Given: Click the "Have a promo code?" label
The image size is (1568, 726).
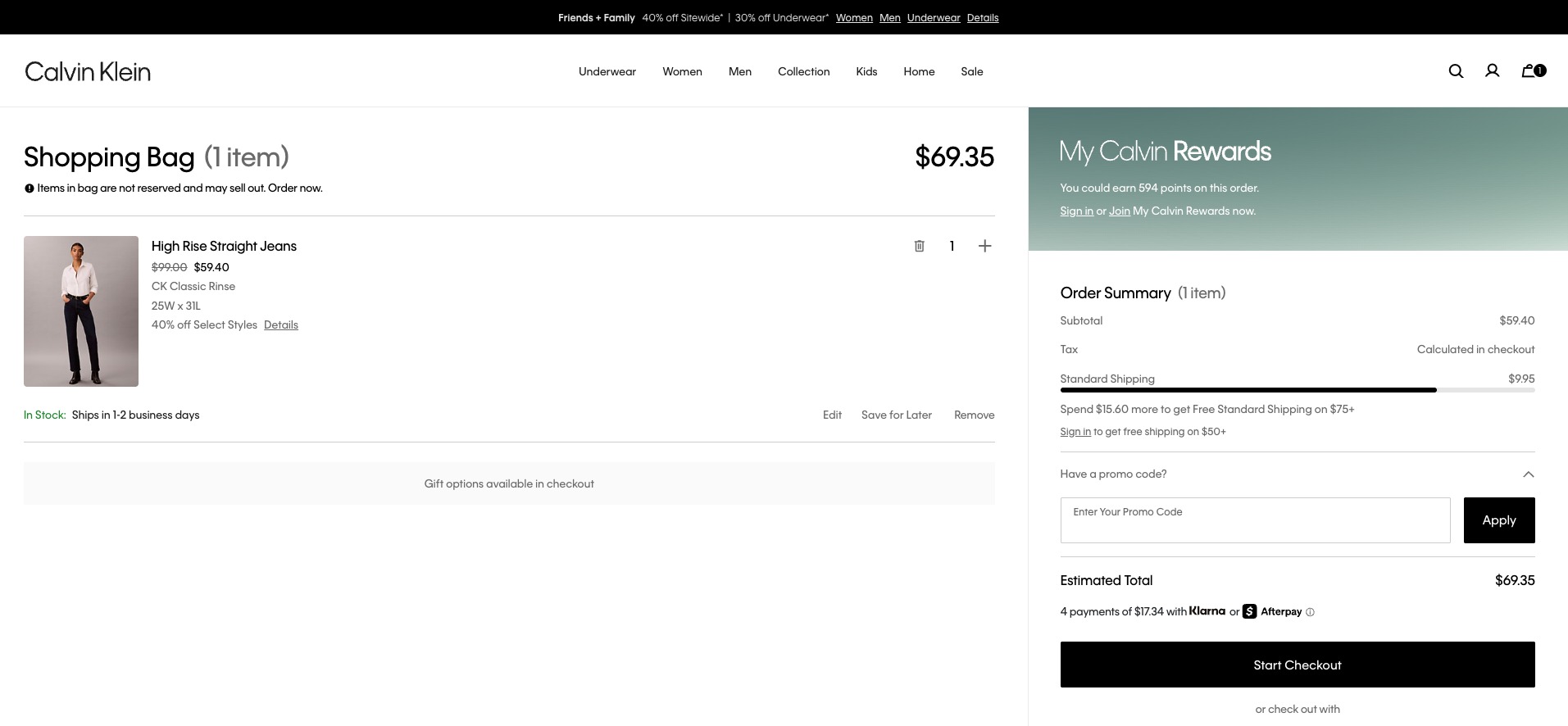Looking at the screenshot, I should [1113, 474].
